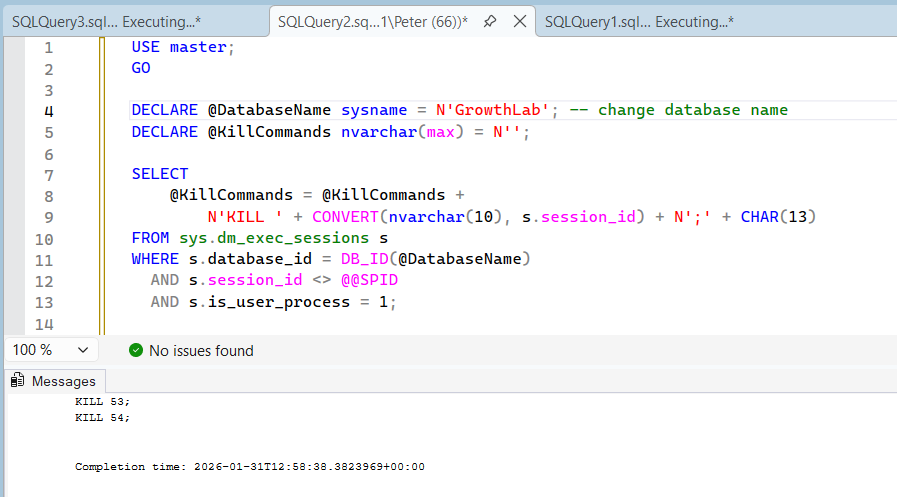Click the Completion time message text
Image resolution: width=897 pixels, height=497 pixels.
pyautogui.click(x=250, y=467)
